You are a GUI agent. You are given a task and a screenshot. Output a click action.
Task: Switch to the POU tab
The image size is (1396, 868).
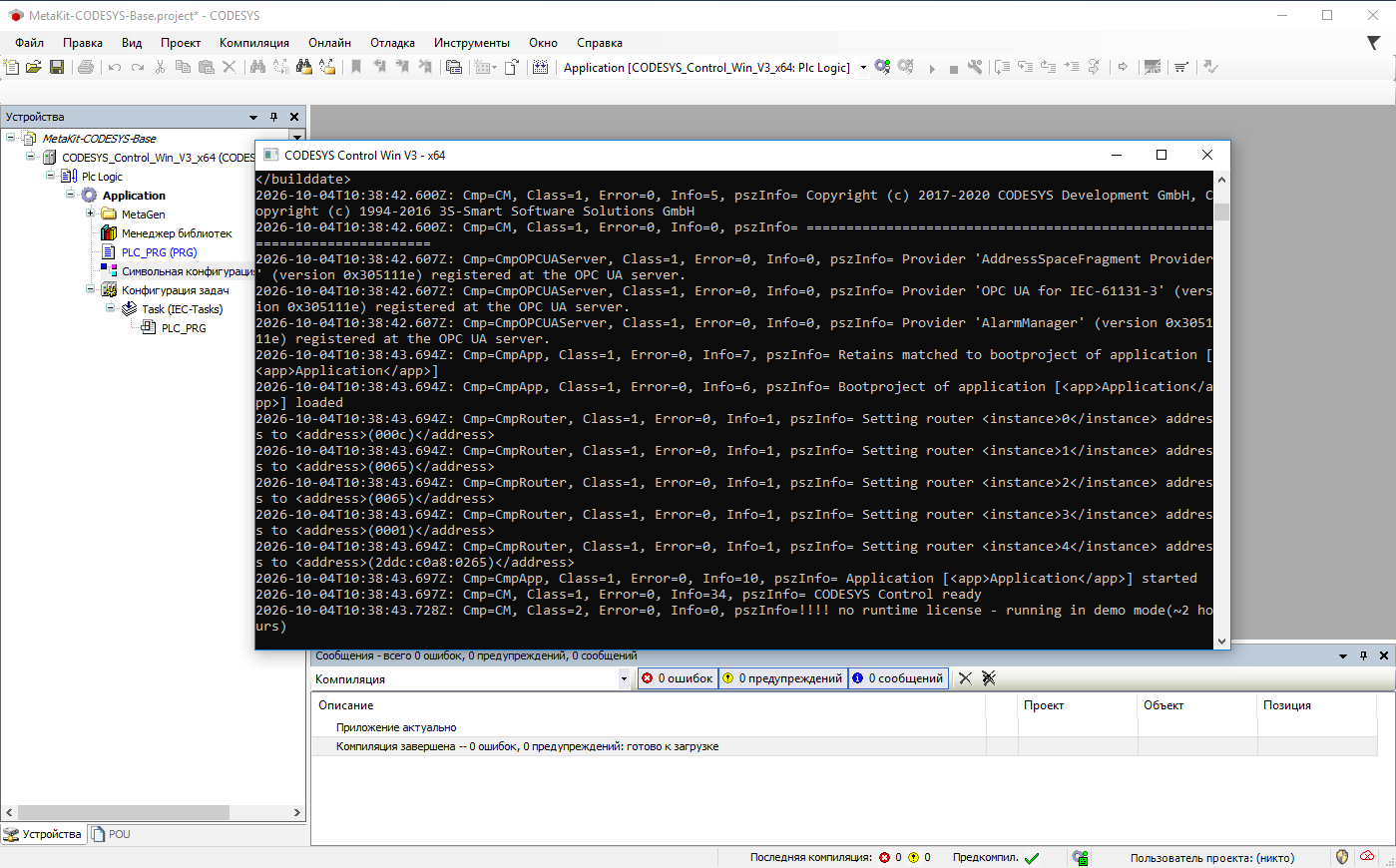tap(111, 834)
